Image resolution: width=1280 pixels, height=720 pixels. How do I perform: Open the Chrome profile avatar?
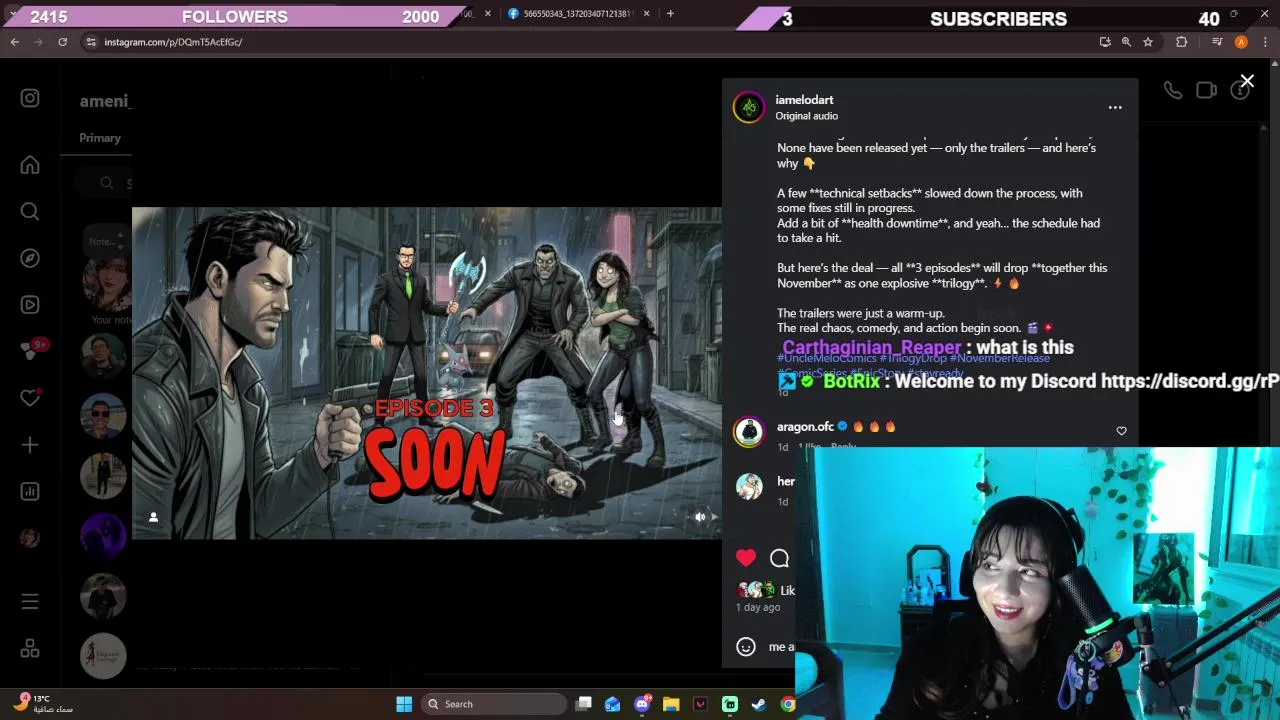[x=1241, y=42]
